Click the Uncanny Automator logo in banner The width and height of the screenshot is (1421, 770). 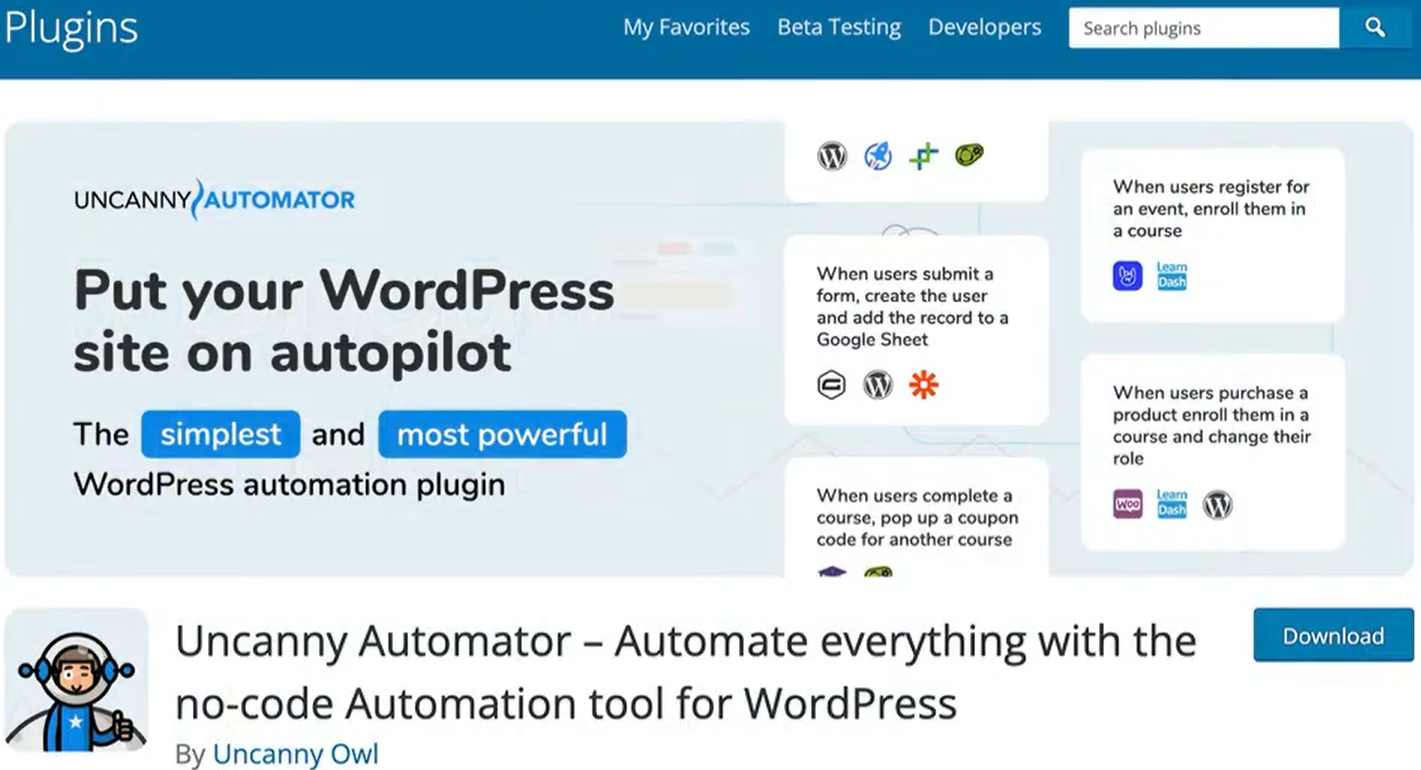214,199
